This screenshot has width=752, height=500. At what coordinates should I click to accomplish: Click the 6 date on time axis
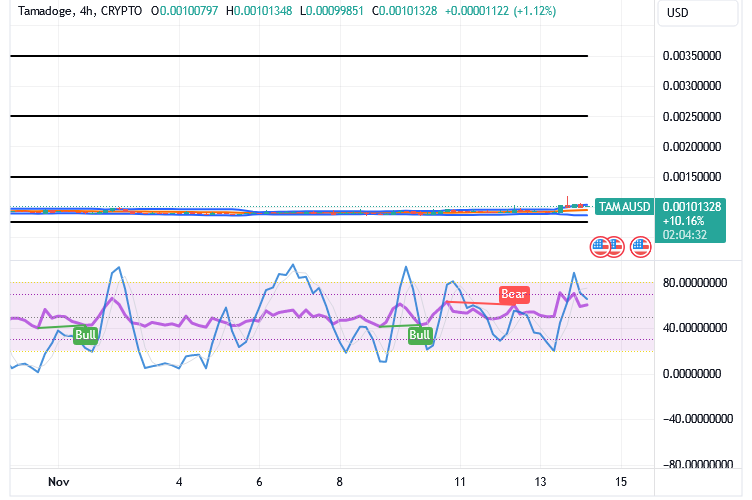259,482
